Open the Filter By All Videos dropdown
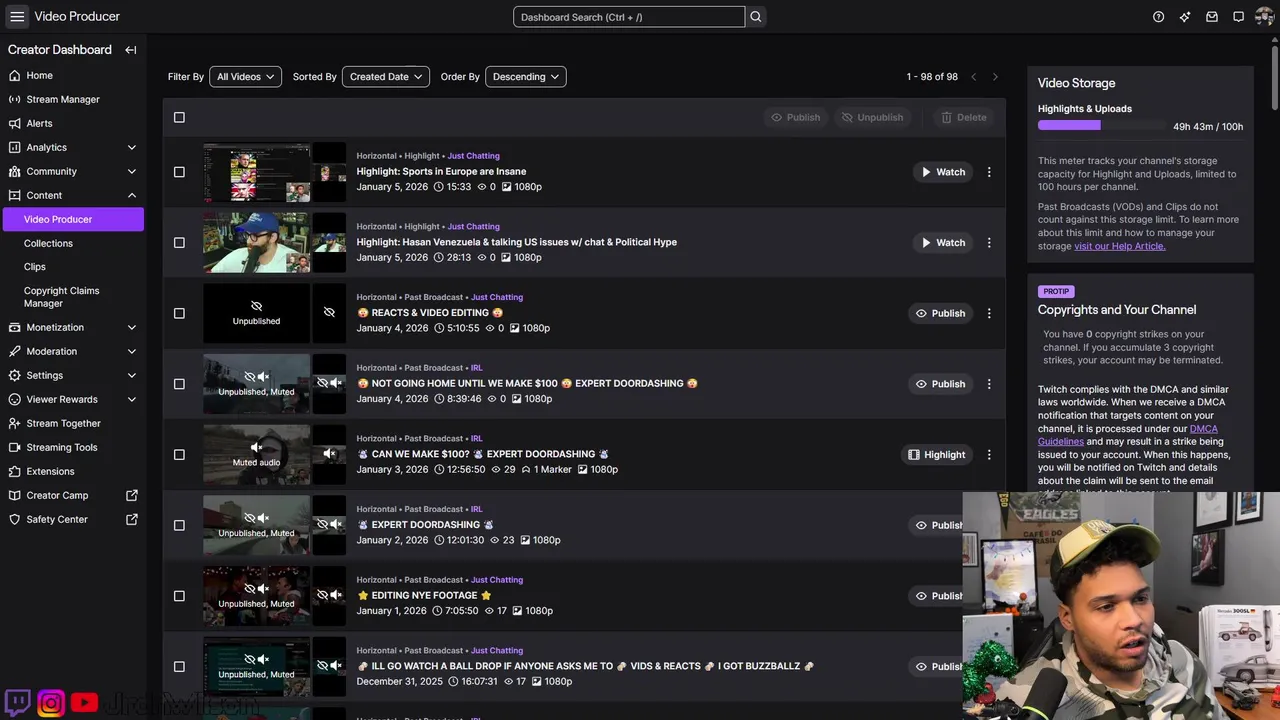 point(245,77)
